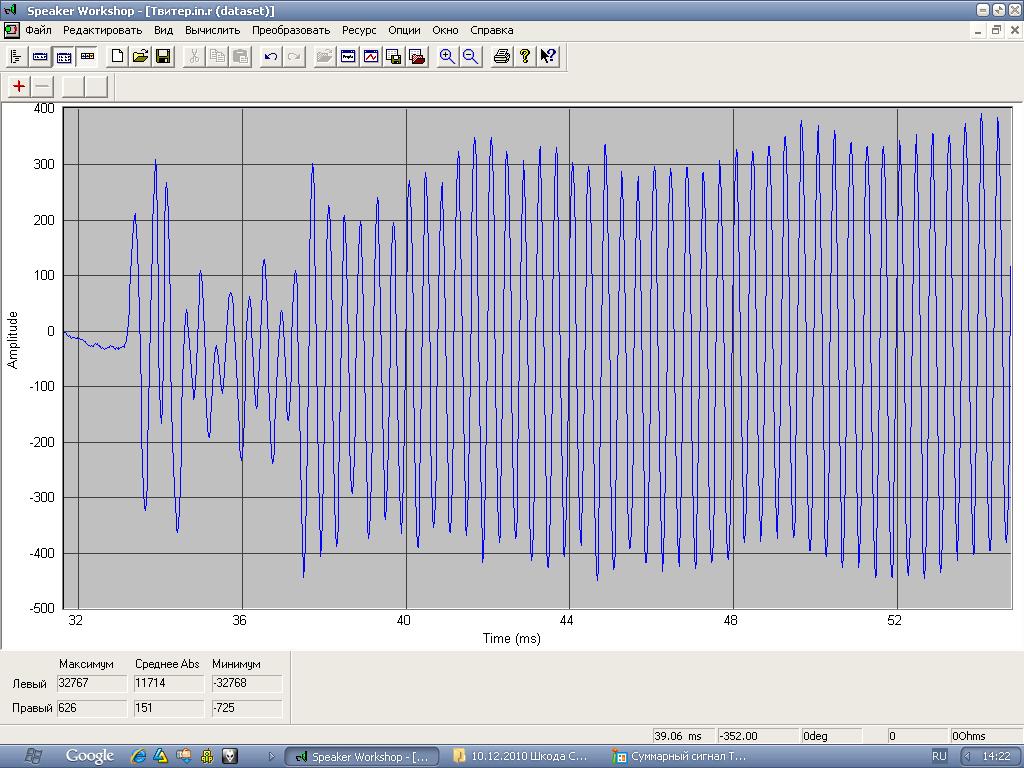Open the Вычислить menu
Image resolution: width=1024 pixels, height=768 pixels.
pos(212,30)
